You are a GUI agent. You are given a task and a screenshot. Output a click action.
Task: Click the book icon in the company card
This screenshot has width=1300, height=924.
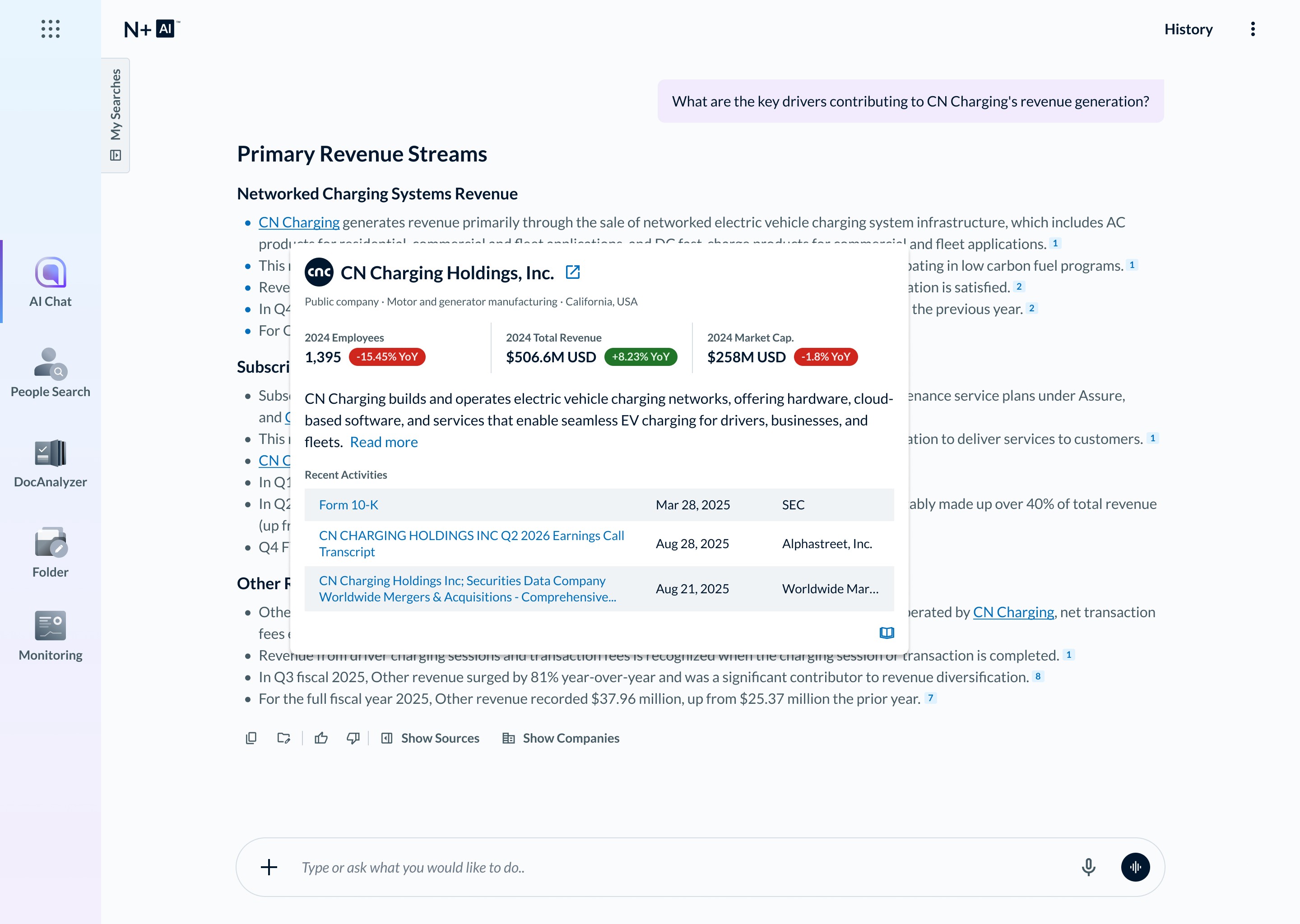coord(886,633)
